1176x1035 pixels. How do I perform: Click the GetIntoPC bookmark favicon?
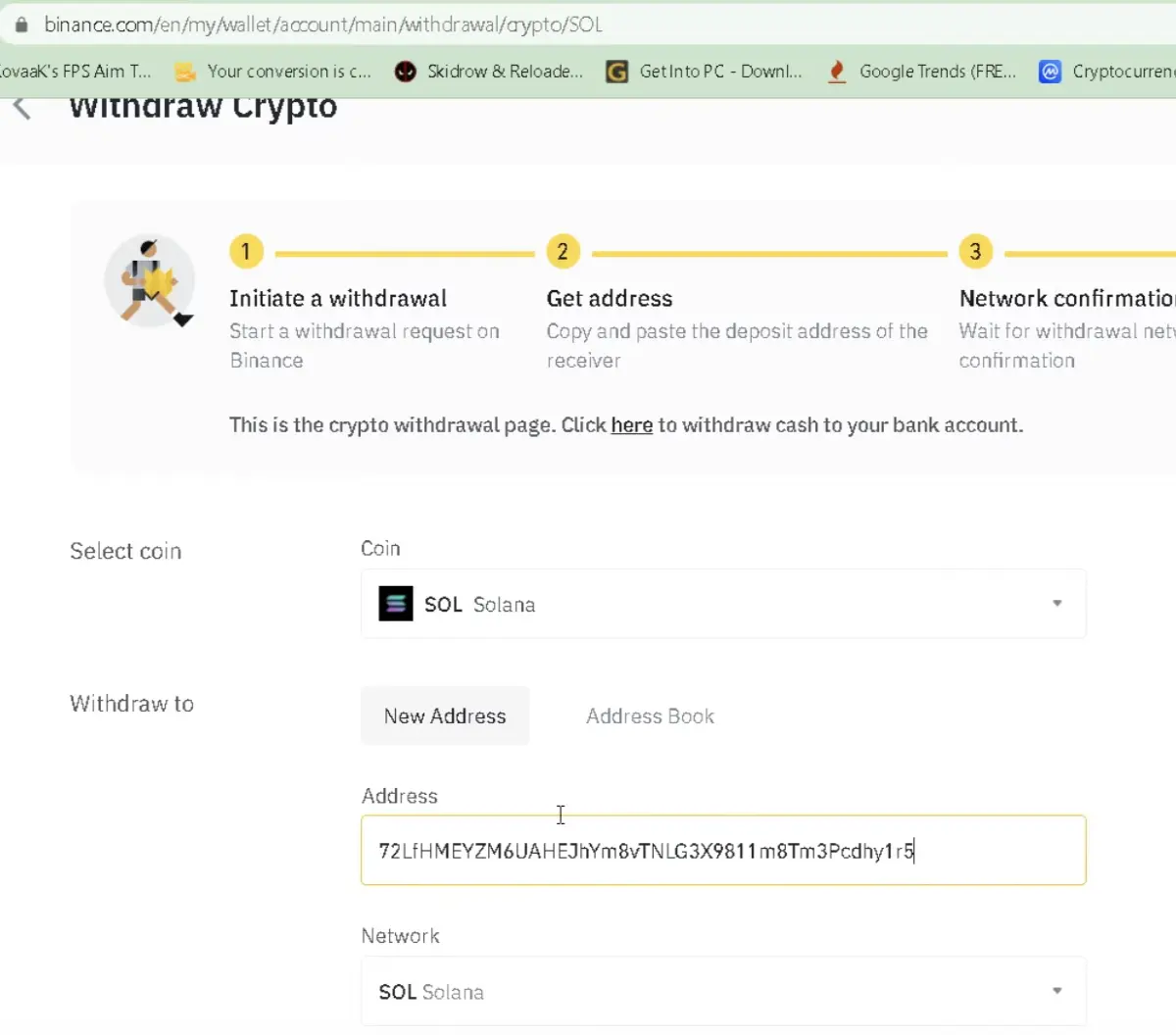click(616, 72)
